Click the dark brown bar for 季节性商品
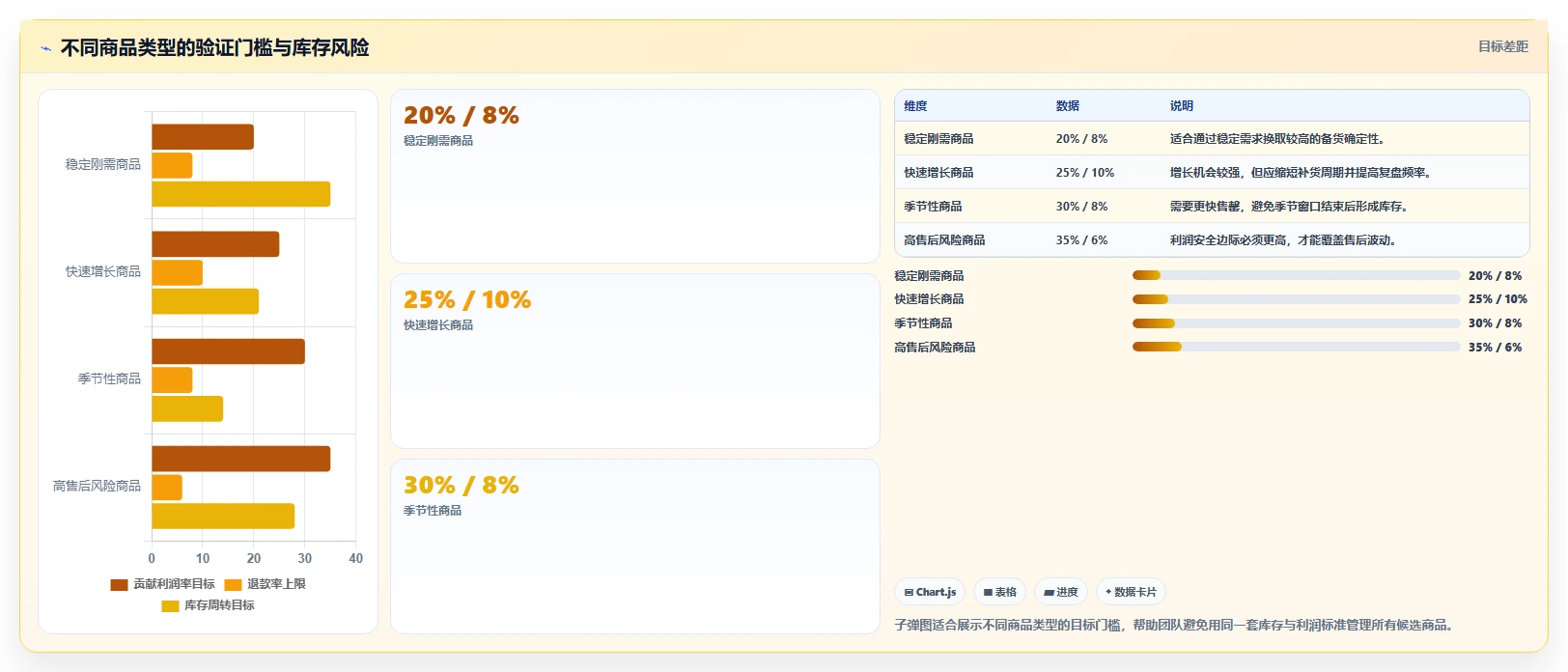 (x=228, y=351)
